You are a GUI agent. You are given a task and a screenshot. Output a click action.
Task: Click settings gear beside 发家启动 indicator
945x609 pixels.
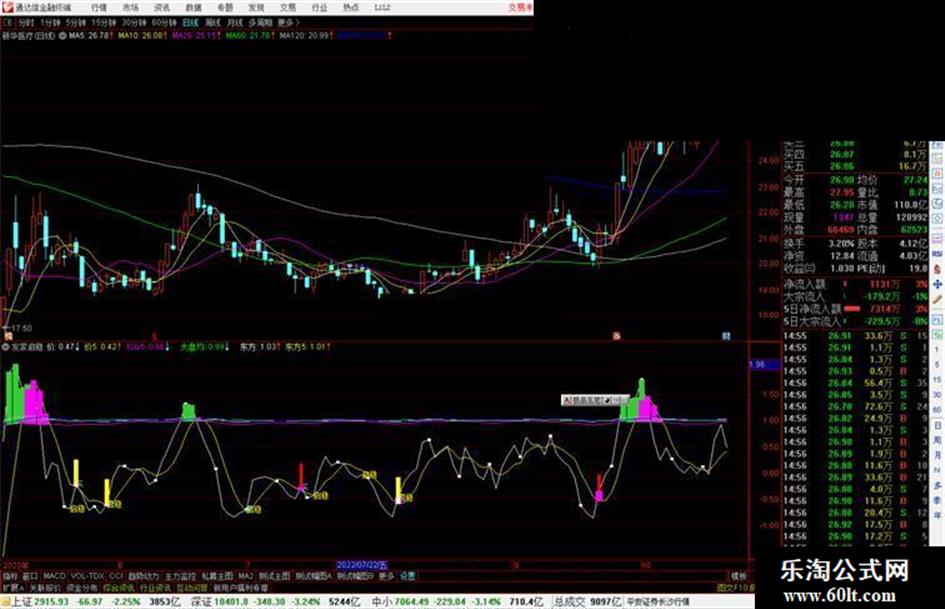[x=6, y=347]
